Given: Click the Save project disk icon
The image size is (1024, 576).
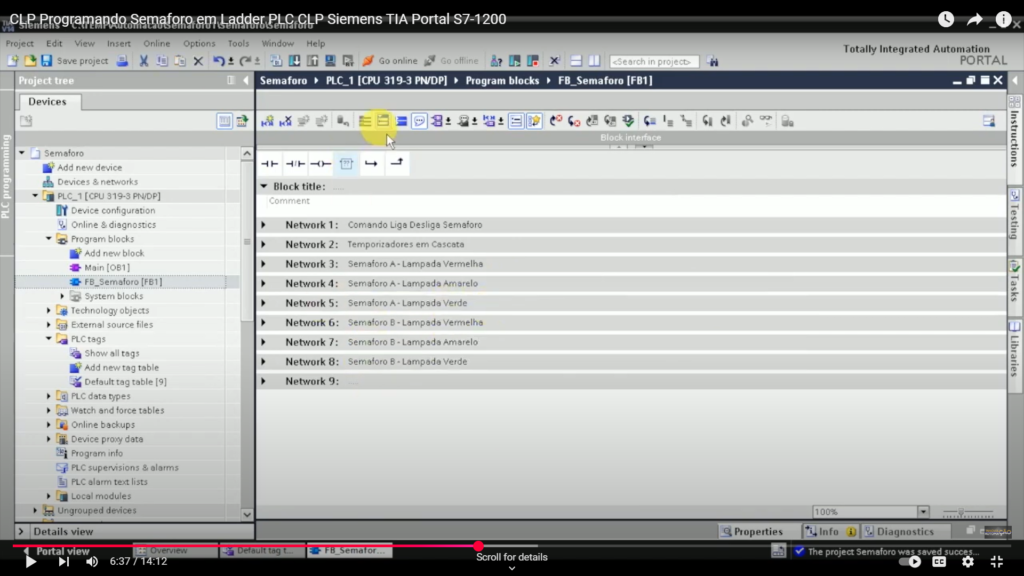Looking at the screenshot, I should point(46,61).
